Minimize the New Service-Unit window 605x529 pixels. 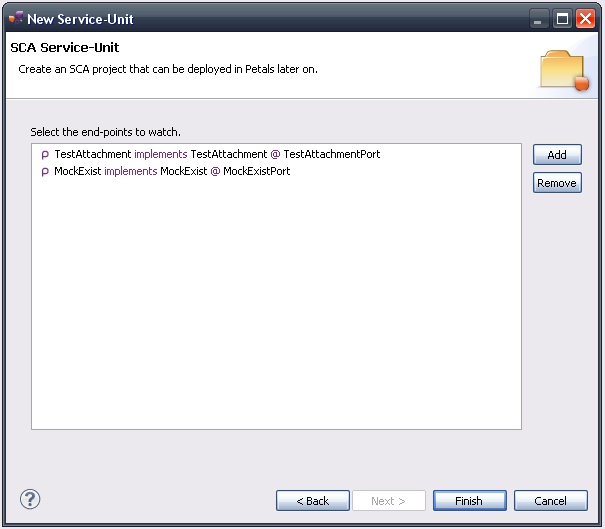[x=539, y=18]
